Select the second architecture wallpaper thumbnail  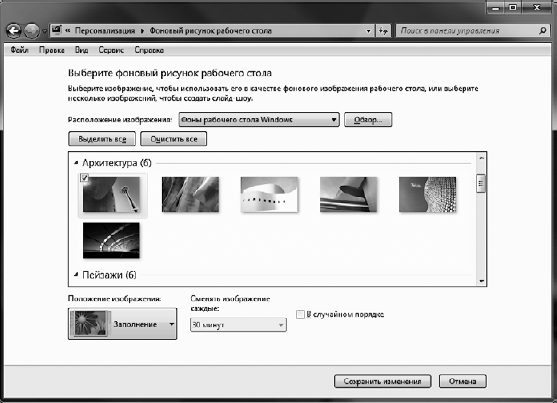[x=190, y=194]
